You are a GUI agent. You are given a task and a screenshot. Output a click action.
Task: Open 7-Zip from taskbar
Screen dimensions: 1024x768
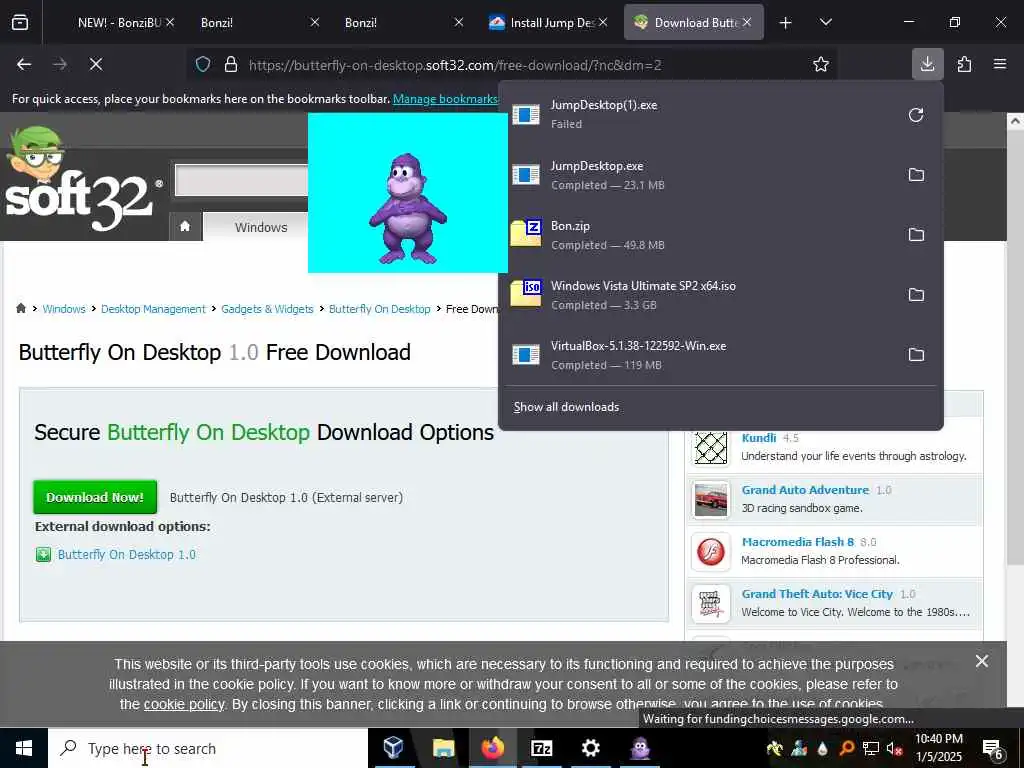(542, 748)
